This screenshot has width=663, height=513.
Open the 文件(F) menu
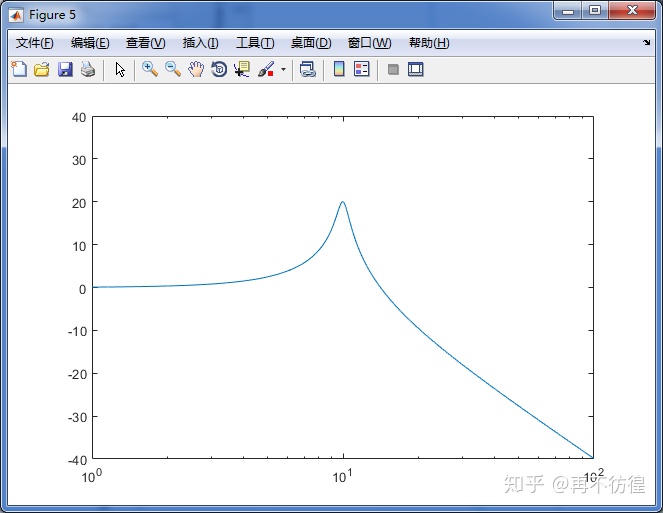coord(35,43)
